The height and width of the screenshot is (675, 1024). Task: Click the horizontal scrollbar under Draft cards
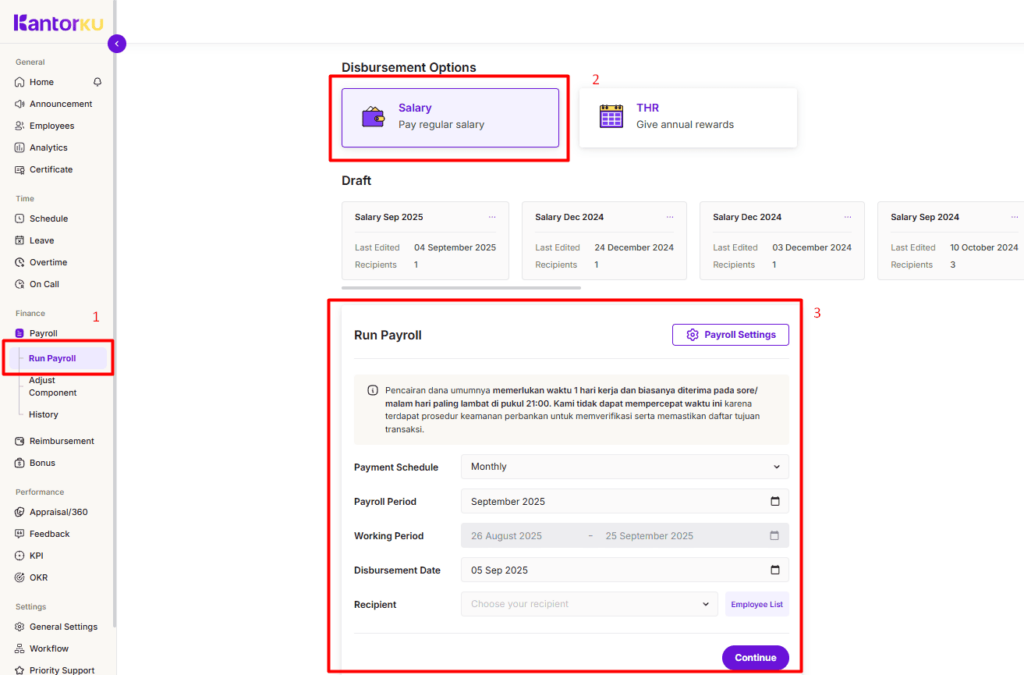[461, 288]
